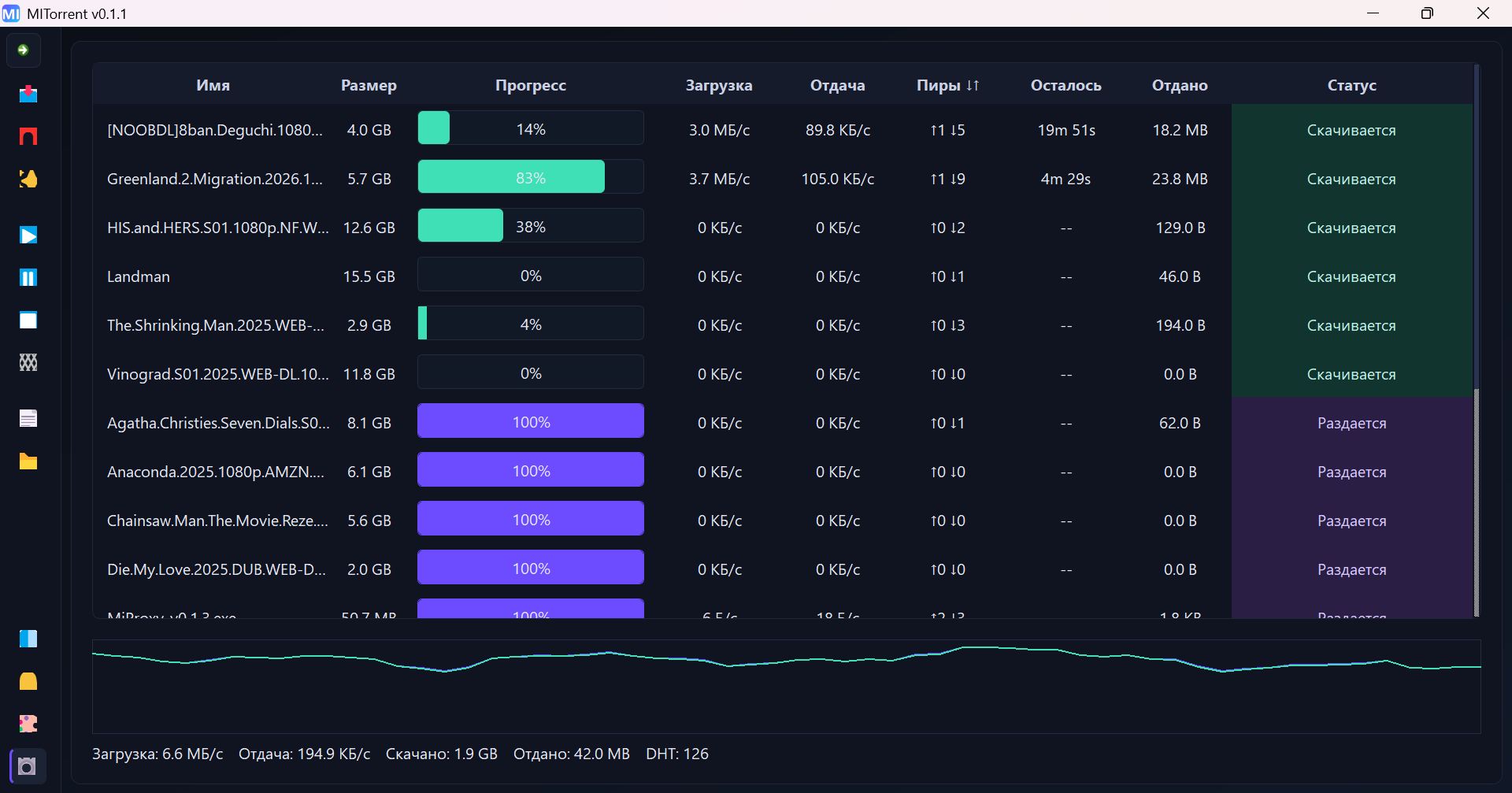Screen dimensions: 1512x793
Task: Select the Greenland.2.Migration torrent row
Action: [x=215, y=179]
